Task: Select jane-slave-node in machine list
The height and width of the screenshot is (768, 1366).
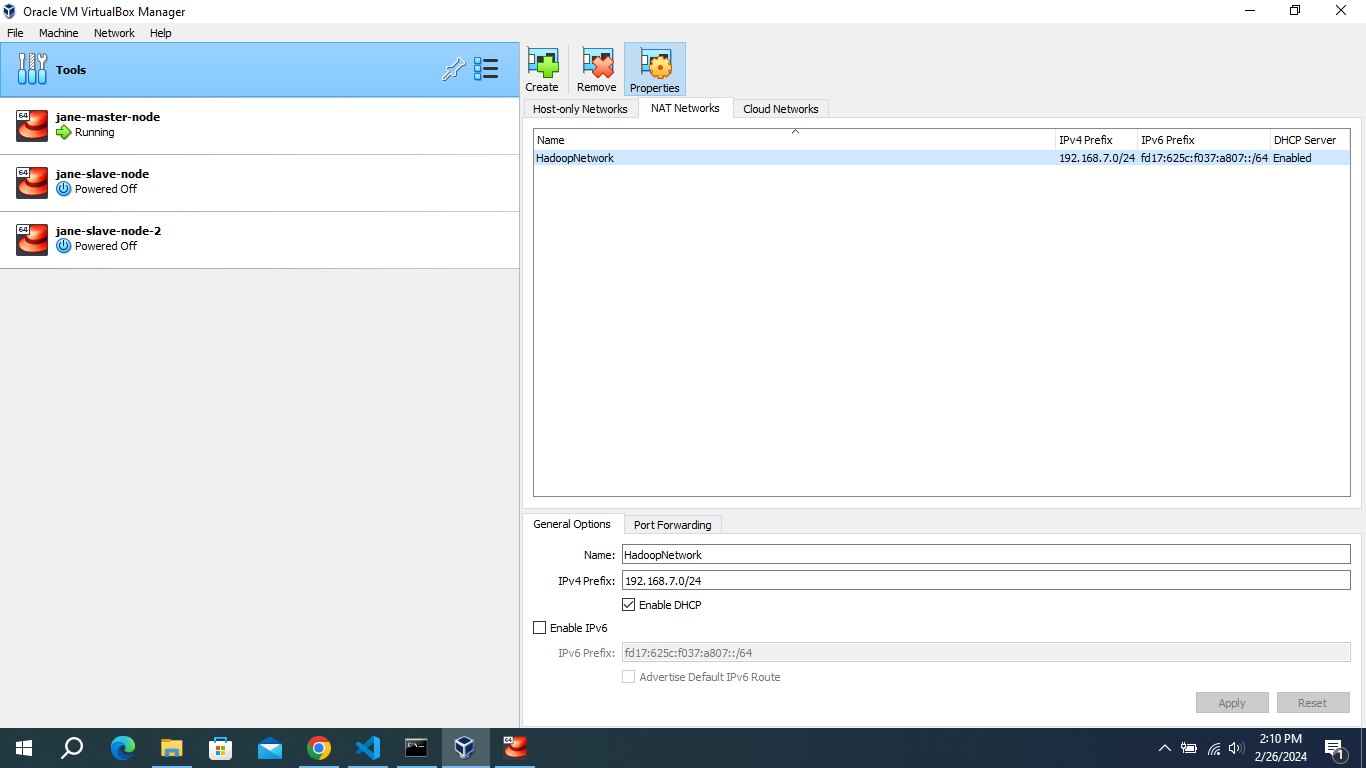Action: [259, 183]
